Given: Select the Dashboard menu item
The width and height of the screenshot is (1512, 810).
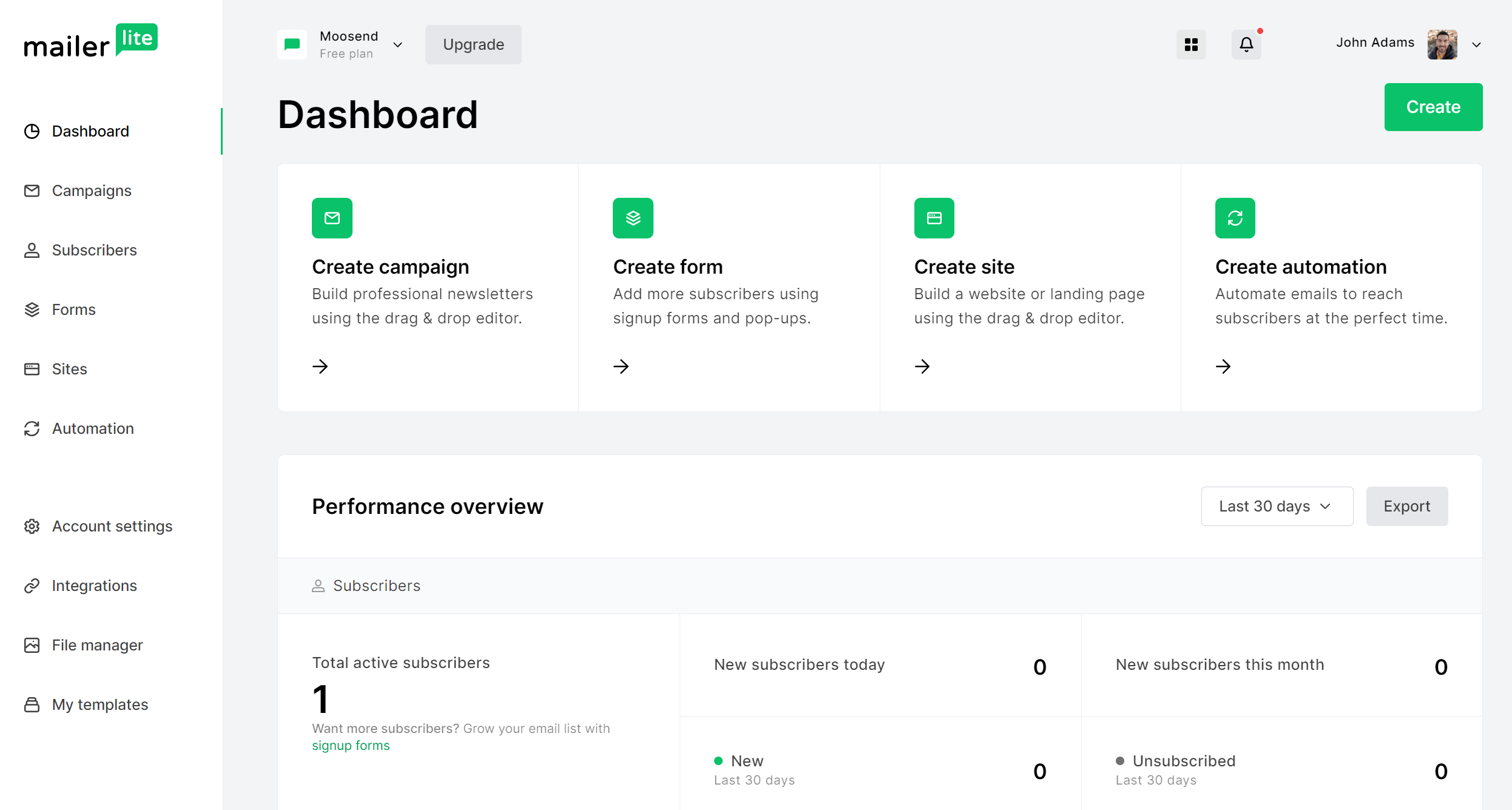Looking at the screenshot, I should (x=90, y=131).
